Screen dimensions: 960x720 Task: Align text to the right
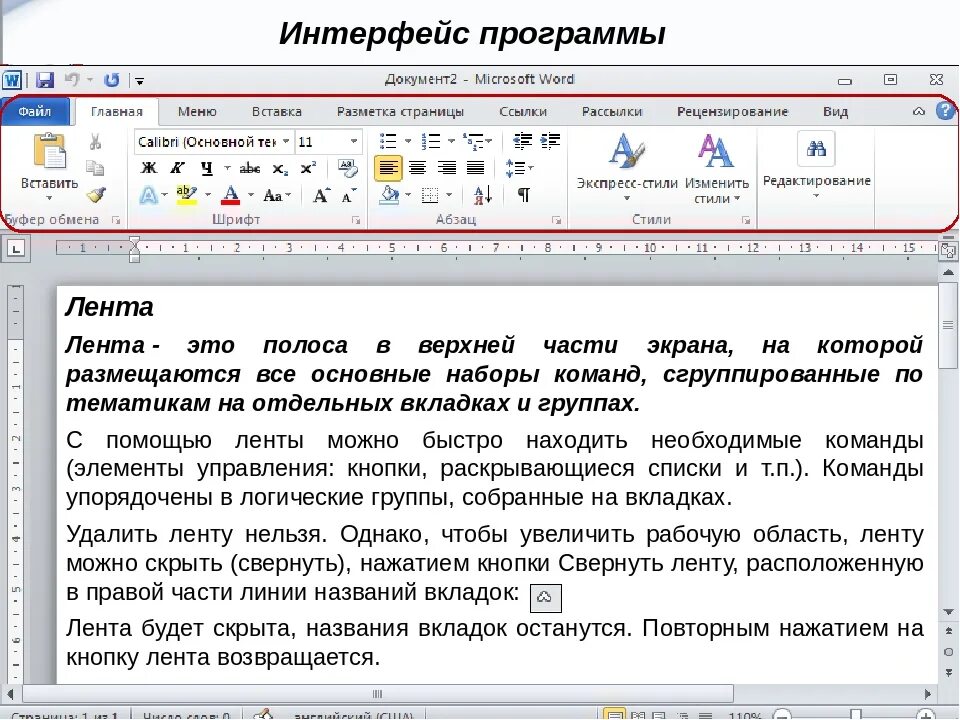(447, 168)
